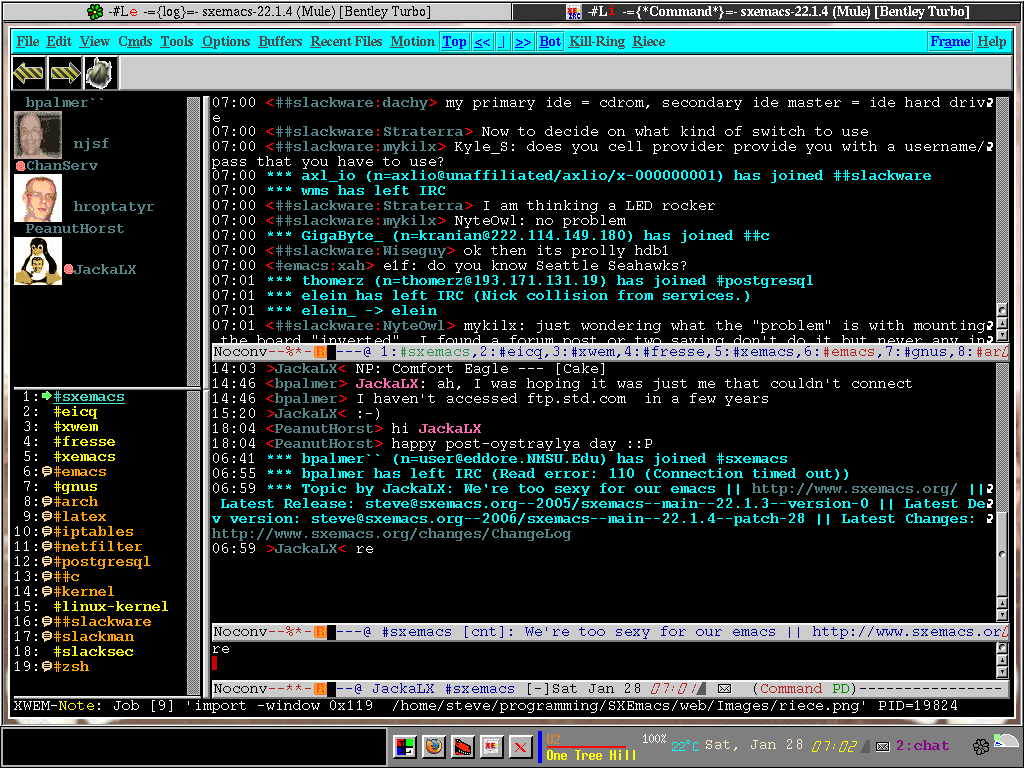
Task: Click the << page-back button
Action: coord(483,42)
